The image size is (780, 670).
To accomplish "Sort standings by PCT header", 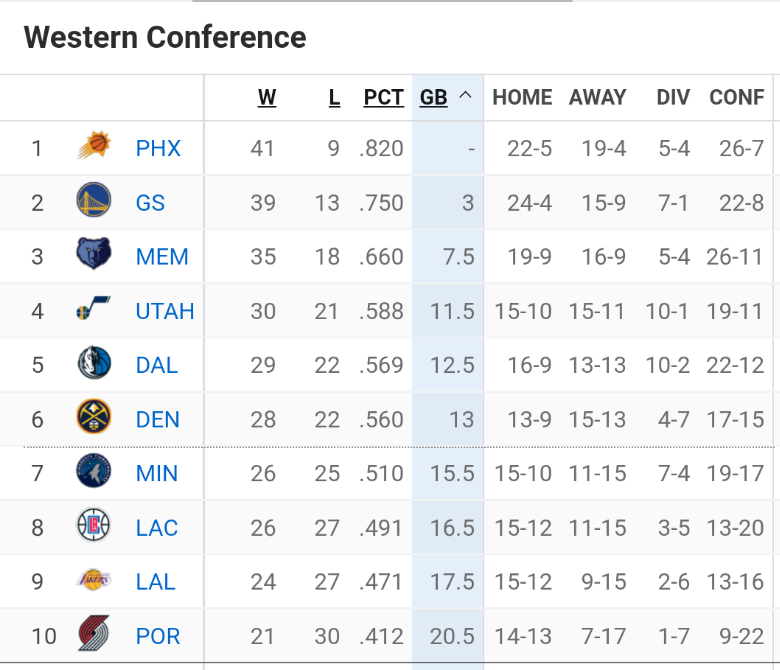I will [384, 97].
